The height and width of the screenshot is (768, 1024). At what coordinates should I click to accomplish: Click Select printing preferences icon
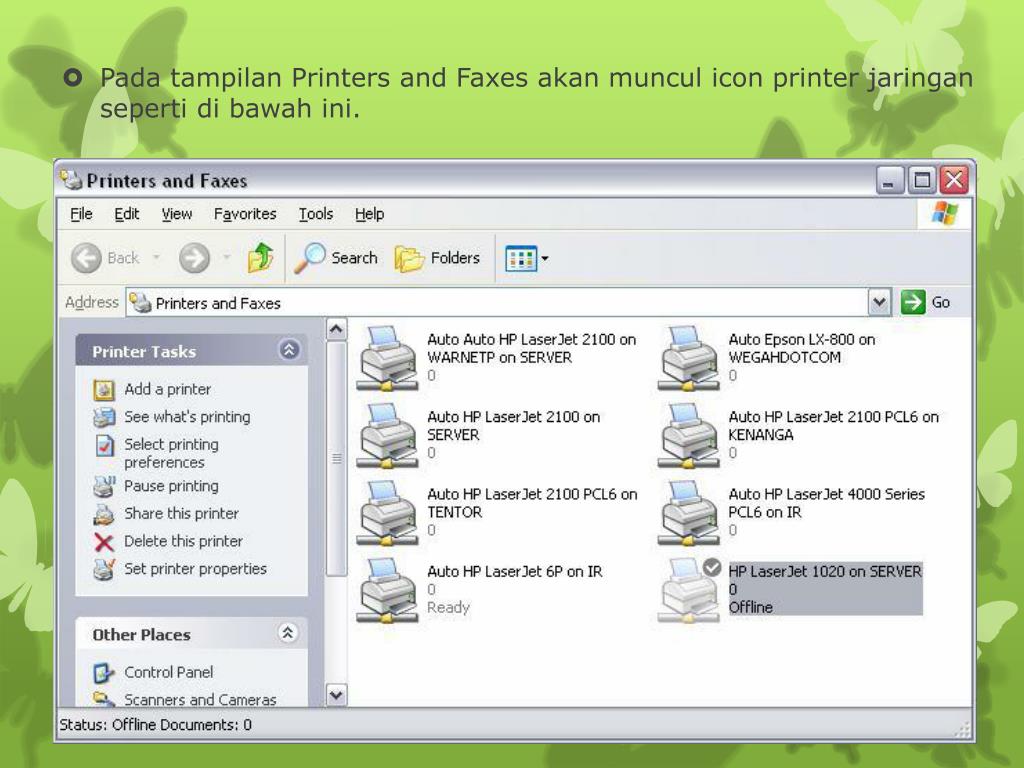point(104,445)
